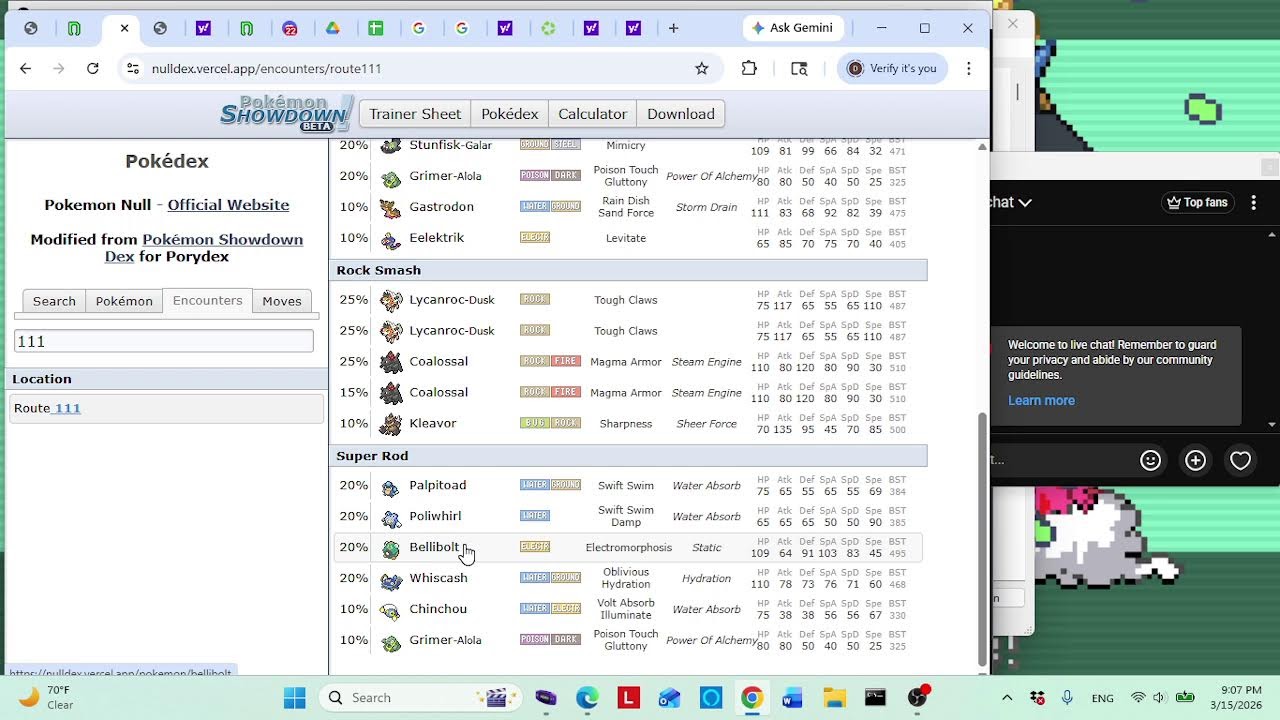1280x720 pixels.
Task: Click the heart icon in live chat
Action: tap(1241, 460)
